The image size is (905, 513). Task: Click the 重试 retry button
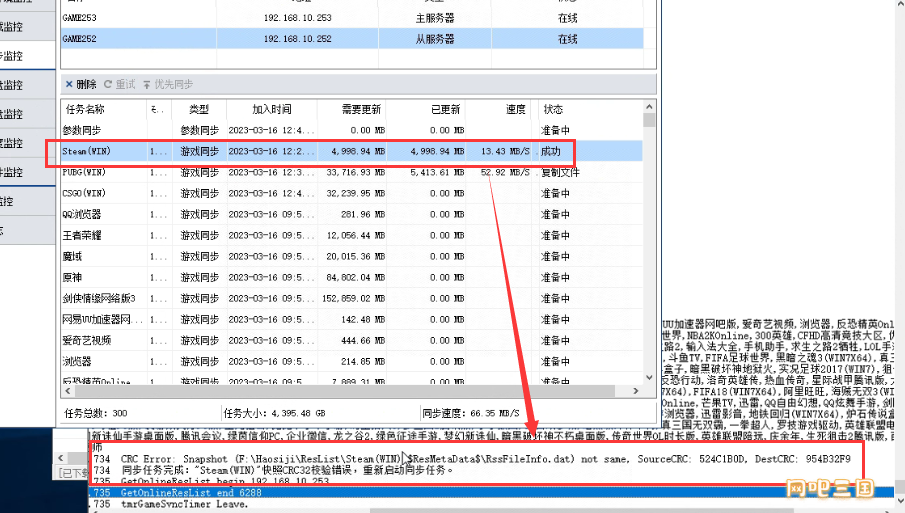[119, 84]
